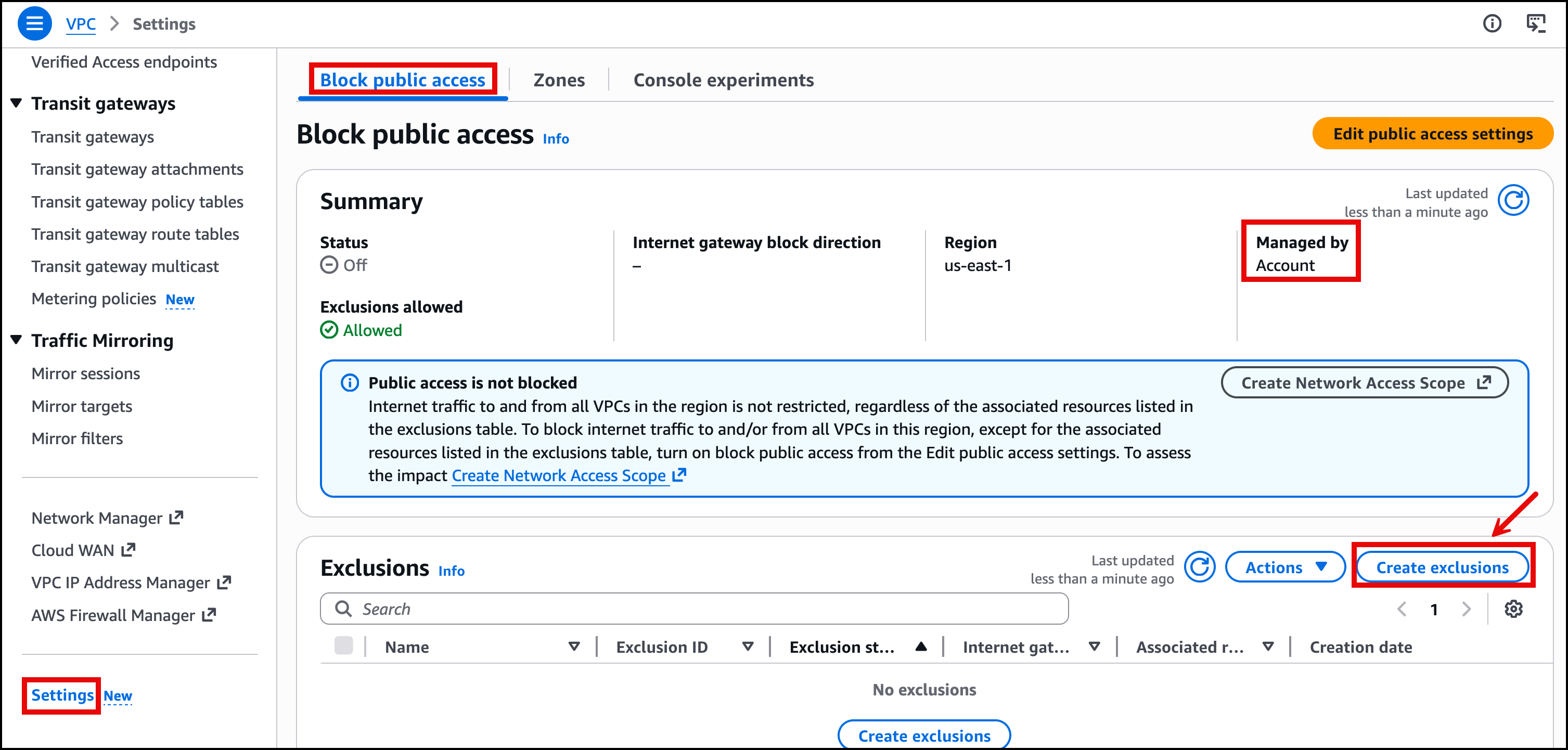Click the search magnifier icon
Screen dimensions: 1568x750
[x=343, y=609]
